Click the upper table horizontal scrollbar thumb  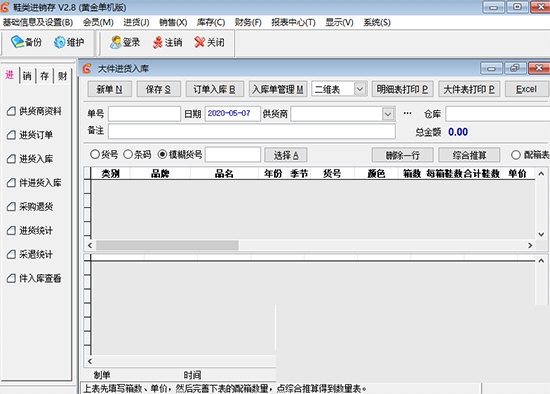coord(167,245)
